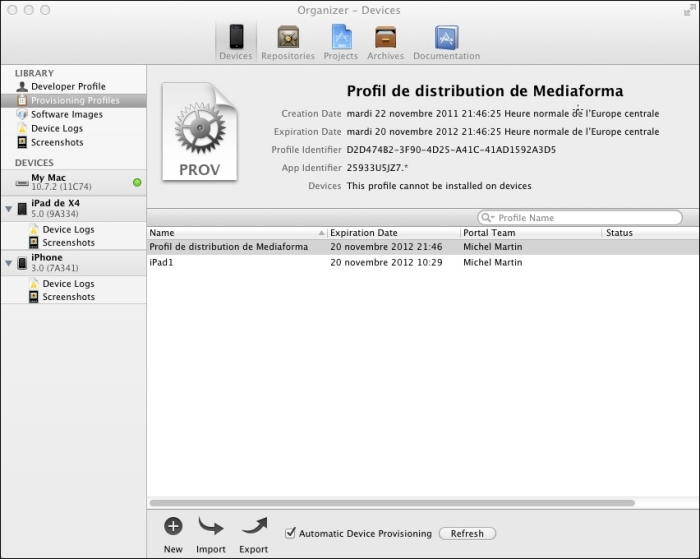Toggle the Automatic Device Provisioning checkbox

(291, 533)
